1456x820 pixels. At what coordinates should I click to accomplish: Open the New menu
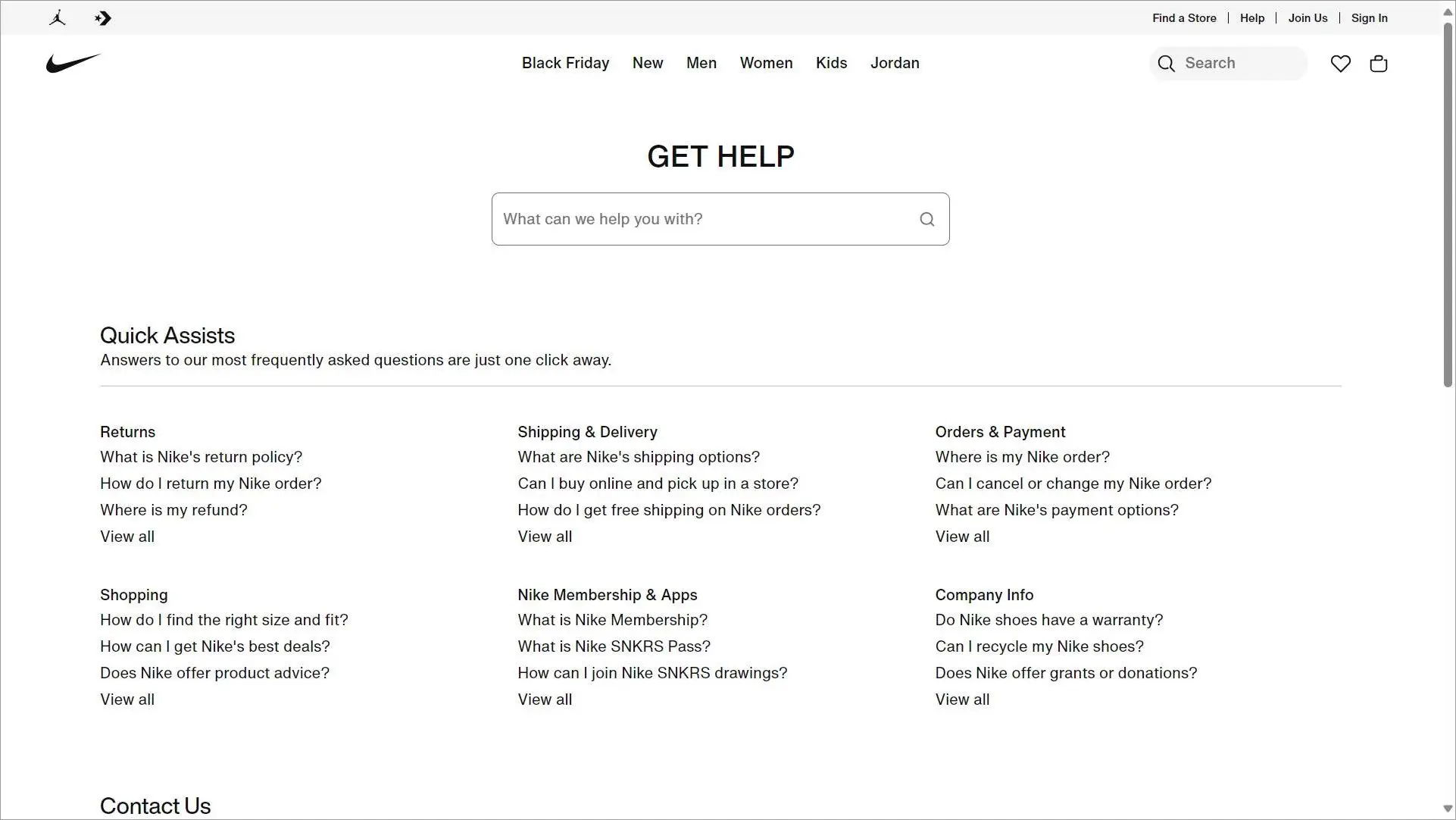[648, 63]
